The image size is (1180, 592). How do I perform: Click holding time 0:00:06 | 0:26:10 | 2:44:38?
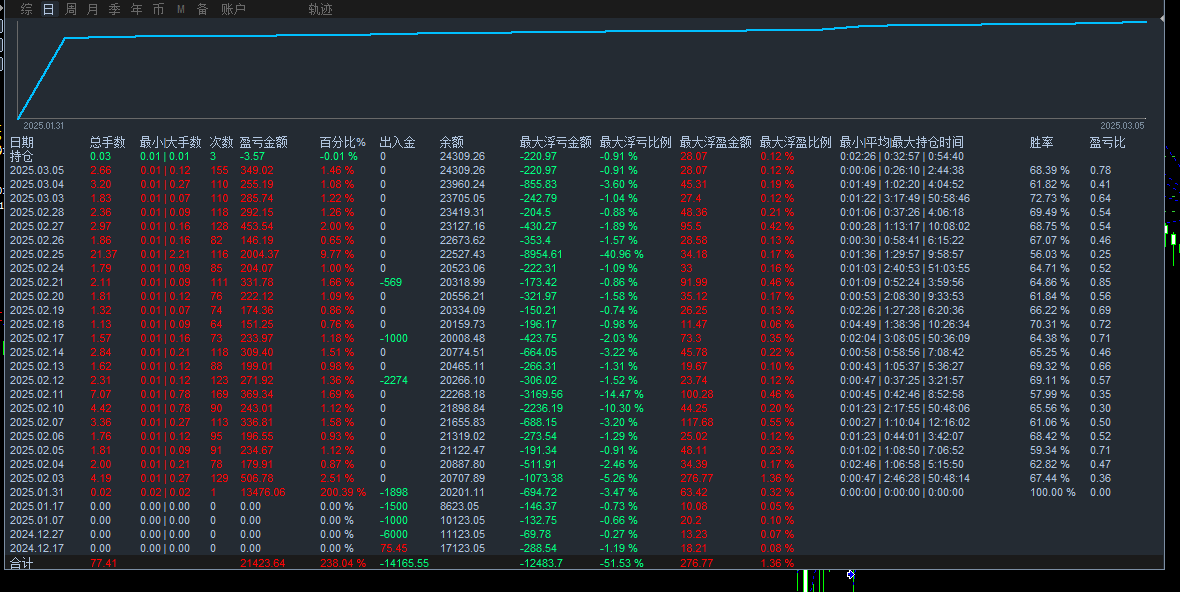click(902, 171)
